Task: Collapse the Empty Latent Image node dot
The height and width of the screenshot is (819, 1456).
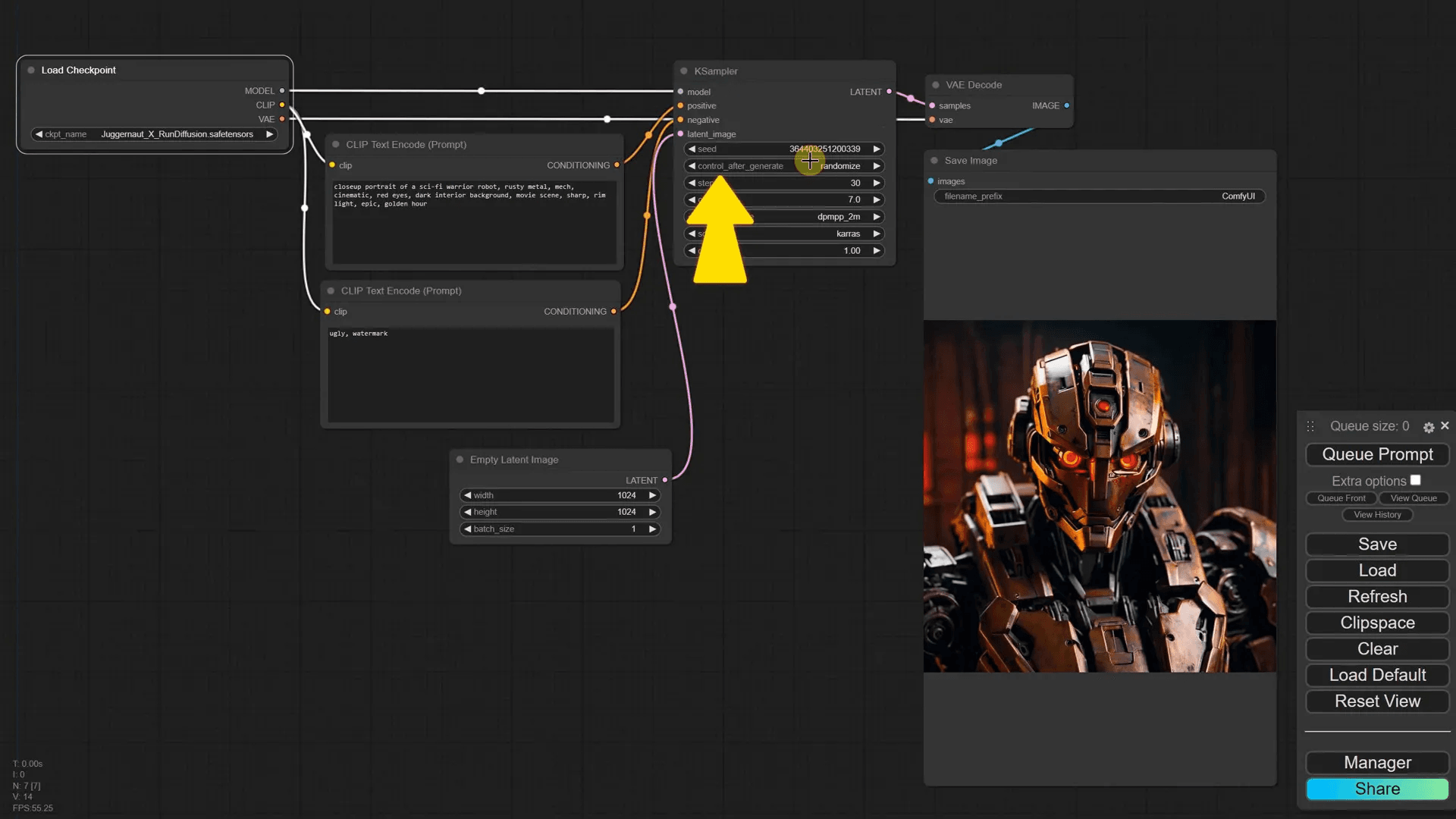Action: [x=460, y=460]
